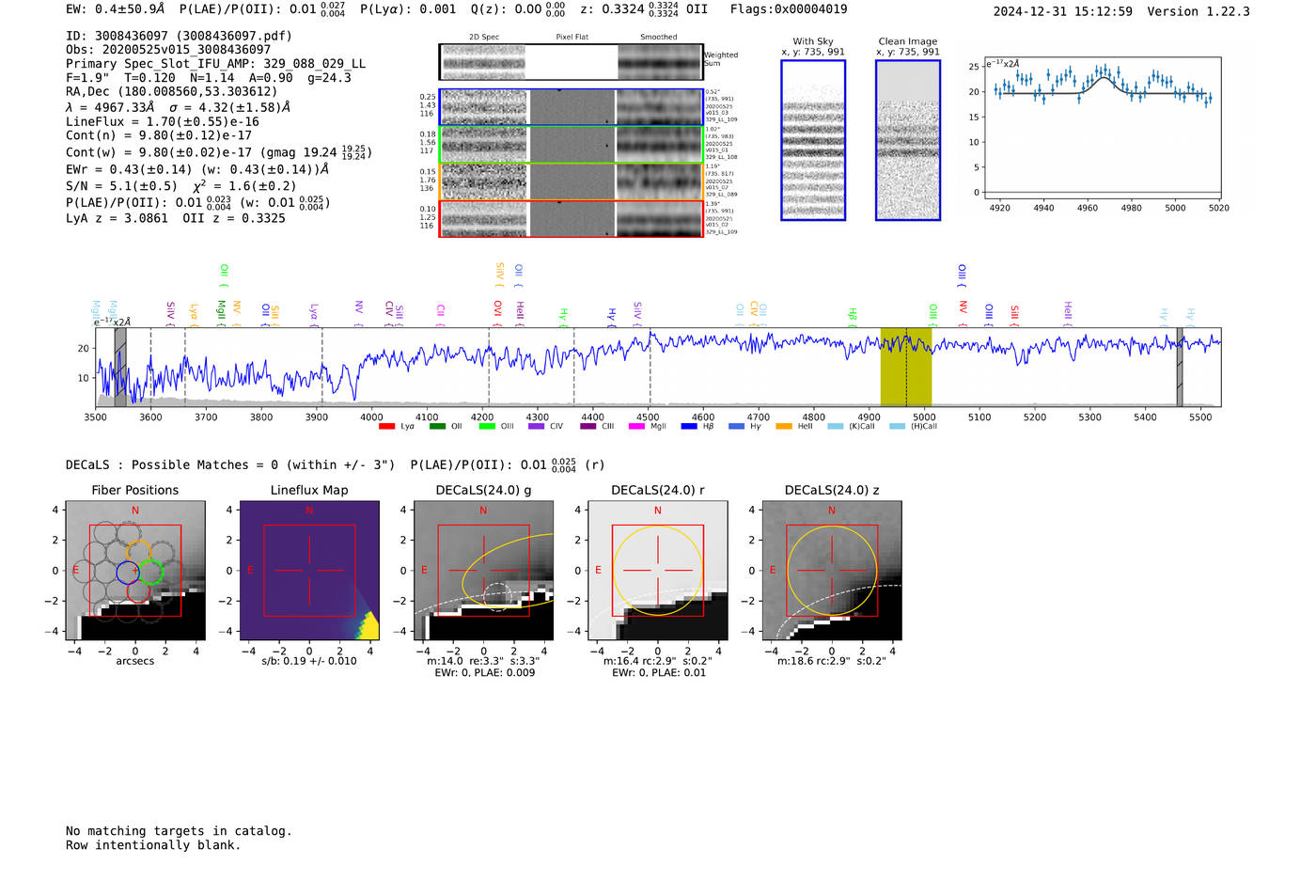The height and width of the screenshot is (896, 1316).
Task: Open the Clean Image cutout
Action: 908,140
